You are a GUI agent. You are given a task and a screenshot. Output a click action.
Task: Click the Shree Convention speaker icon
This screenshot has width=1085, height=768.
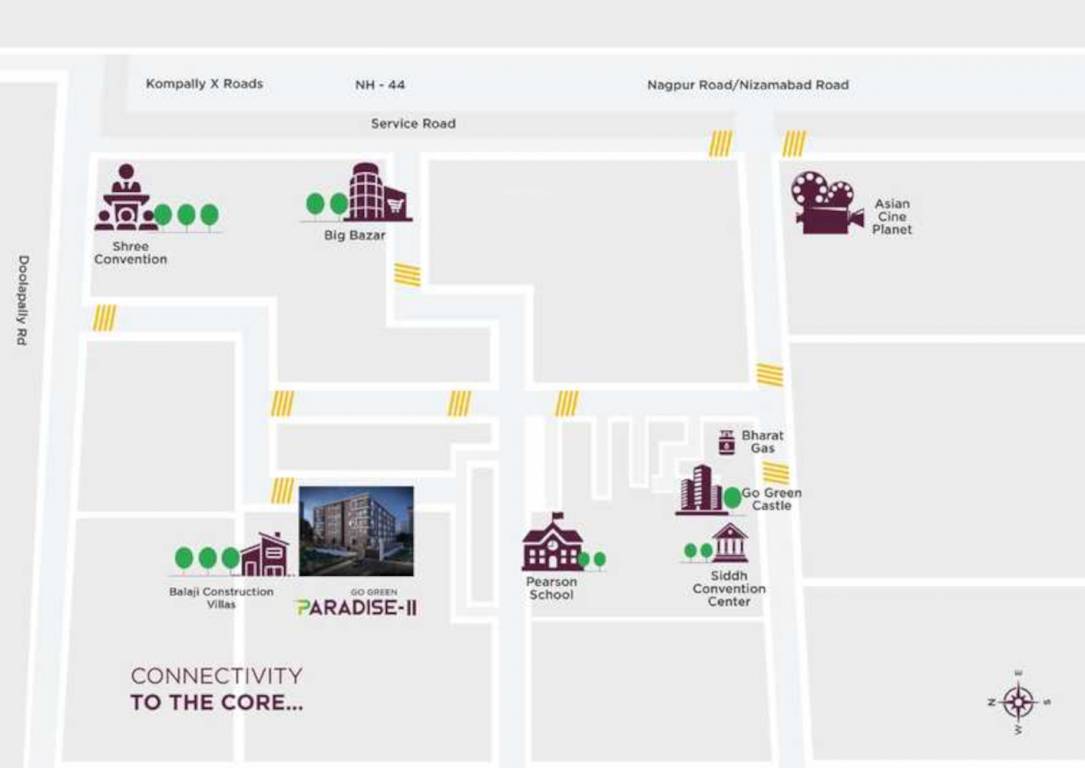pyautogui.click(x=126, y=200)
